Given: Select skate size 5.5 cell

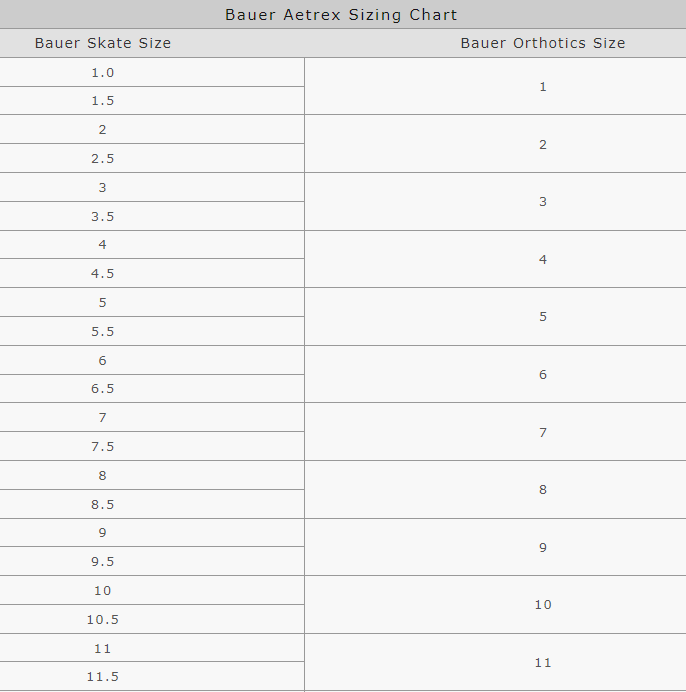Looking at the screenshot, I should [x=103, y=331].
